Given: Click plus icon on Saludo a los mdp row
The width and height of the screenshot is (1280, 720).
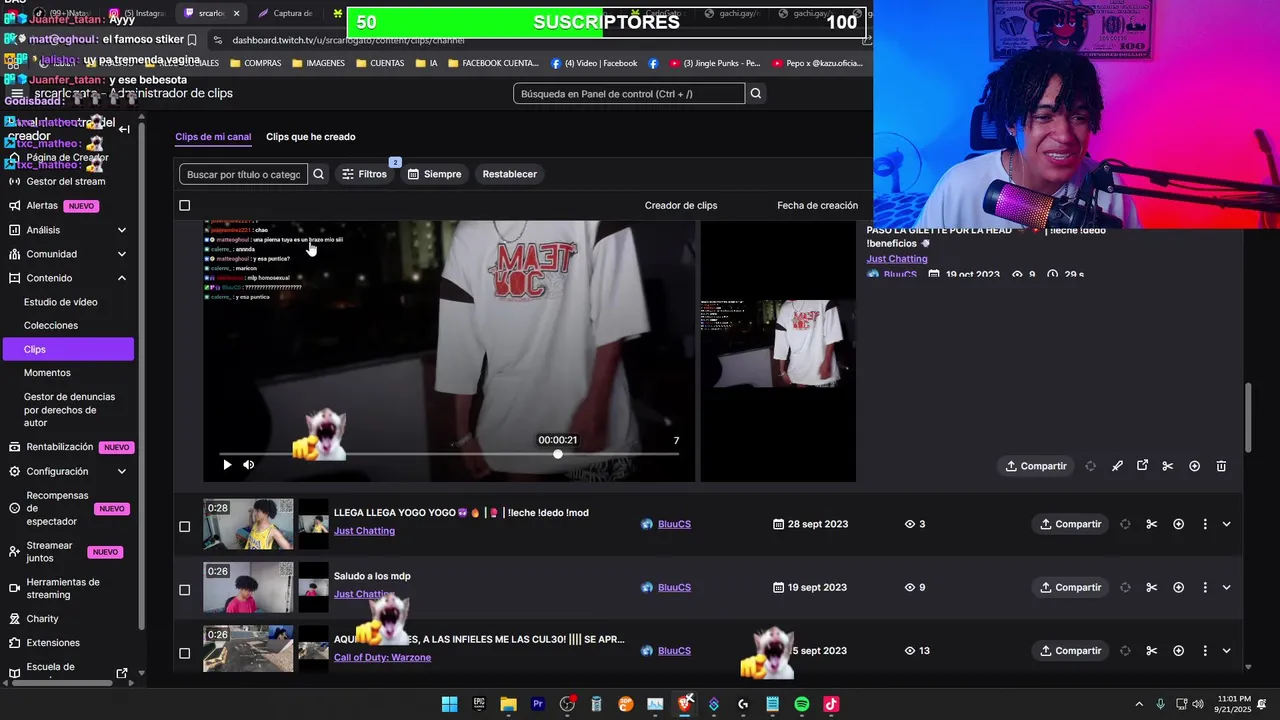Looking at the screenshot, I should pyautogui.click(x=1178, y=587).
